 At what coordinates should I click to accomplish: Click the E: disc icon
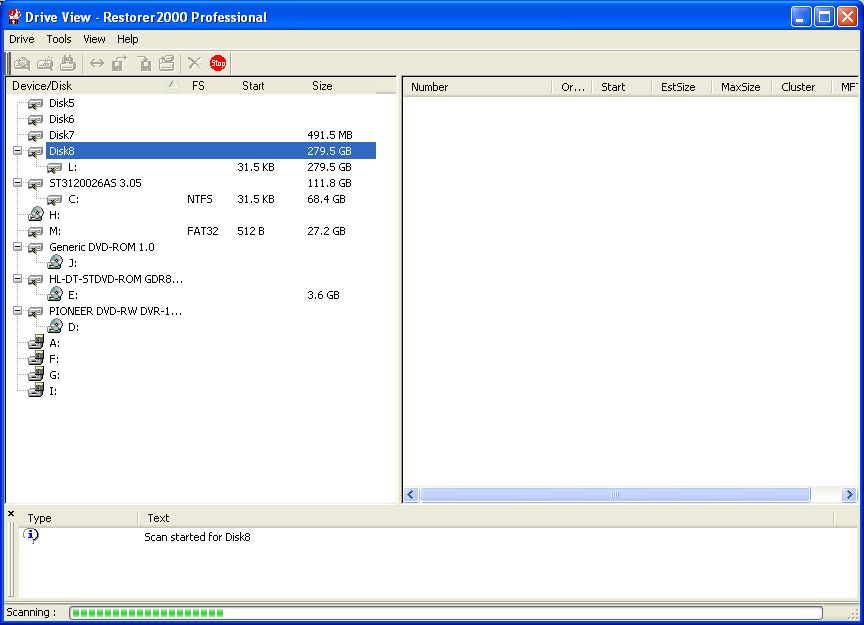pos(55,294)
